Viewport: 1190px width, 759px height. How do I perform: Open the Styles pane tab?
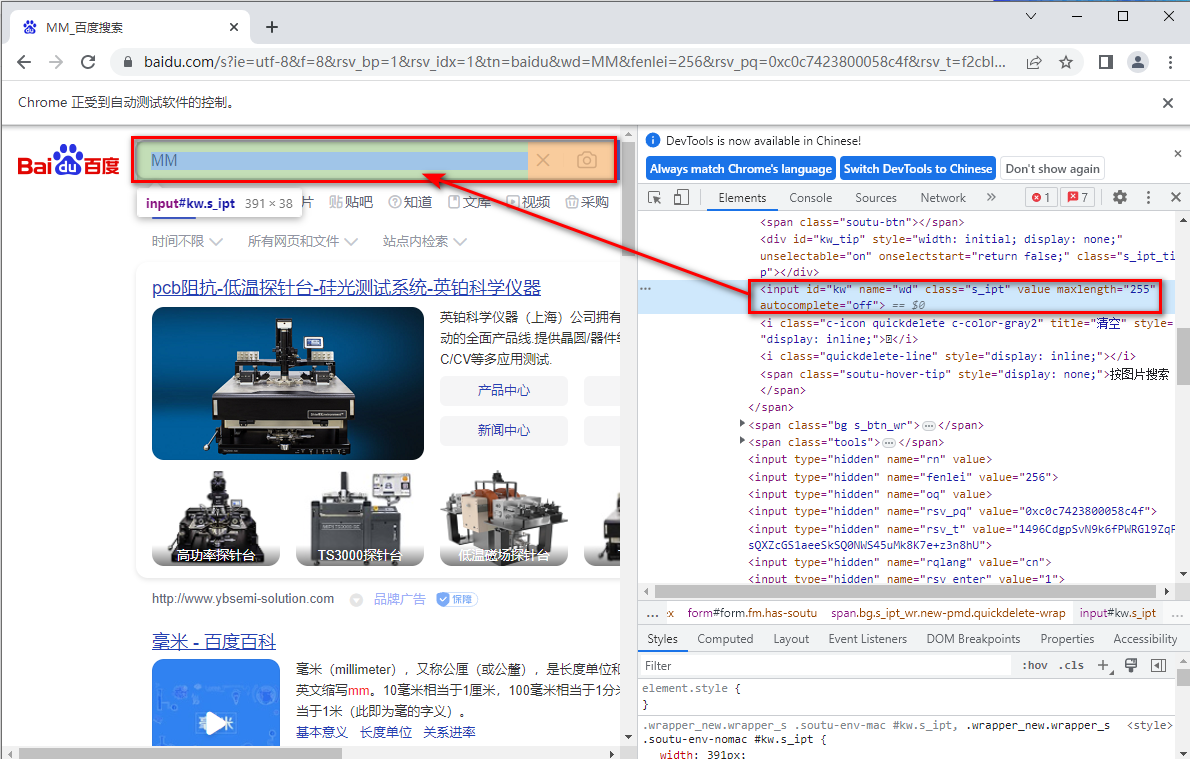(663, 639)
